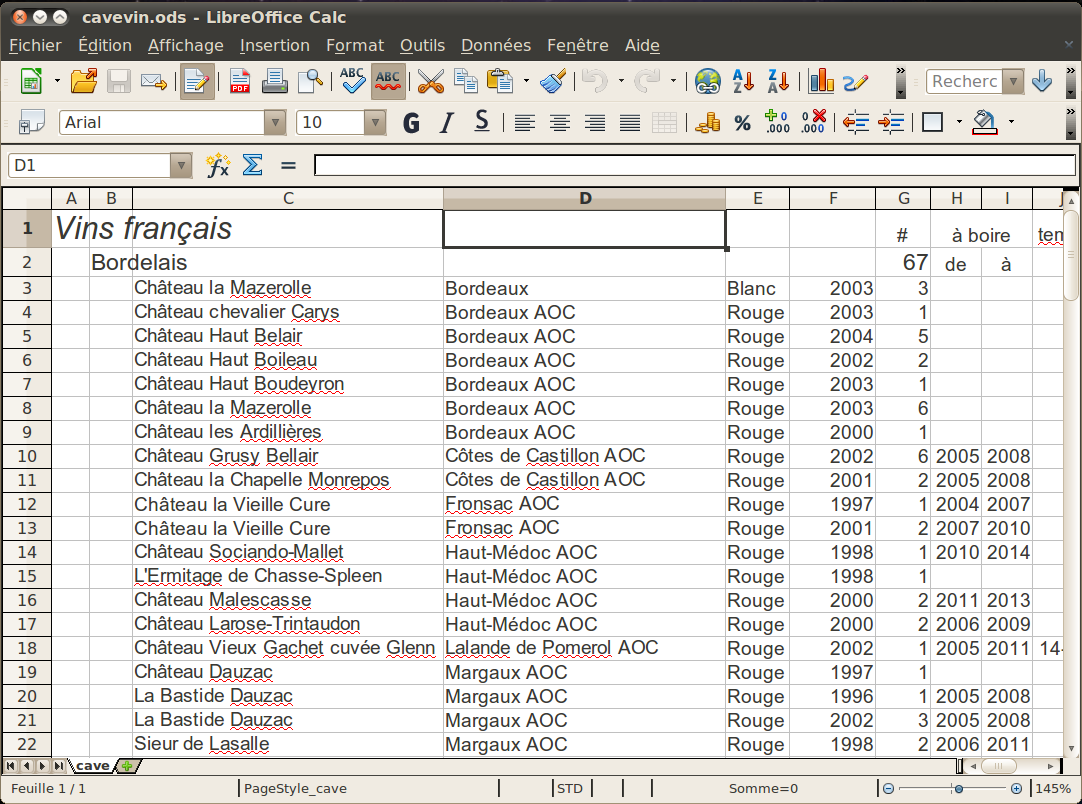Open the Format menu

(355, 45)
